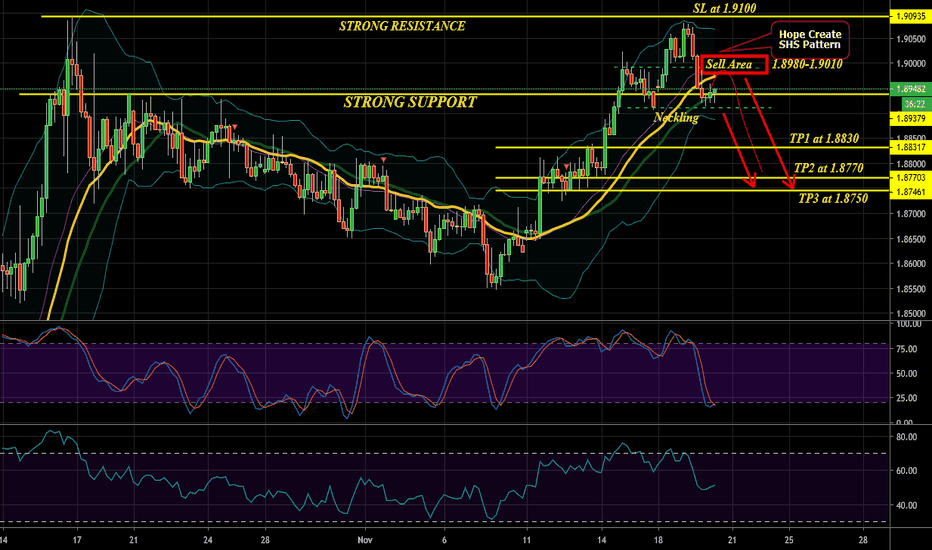The width and height of the screenshot is (932, 550).
Task: Click the "TP3 at 1.8750" annotation
Action: 832,200
